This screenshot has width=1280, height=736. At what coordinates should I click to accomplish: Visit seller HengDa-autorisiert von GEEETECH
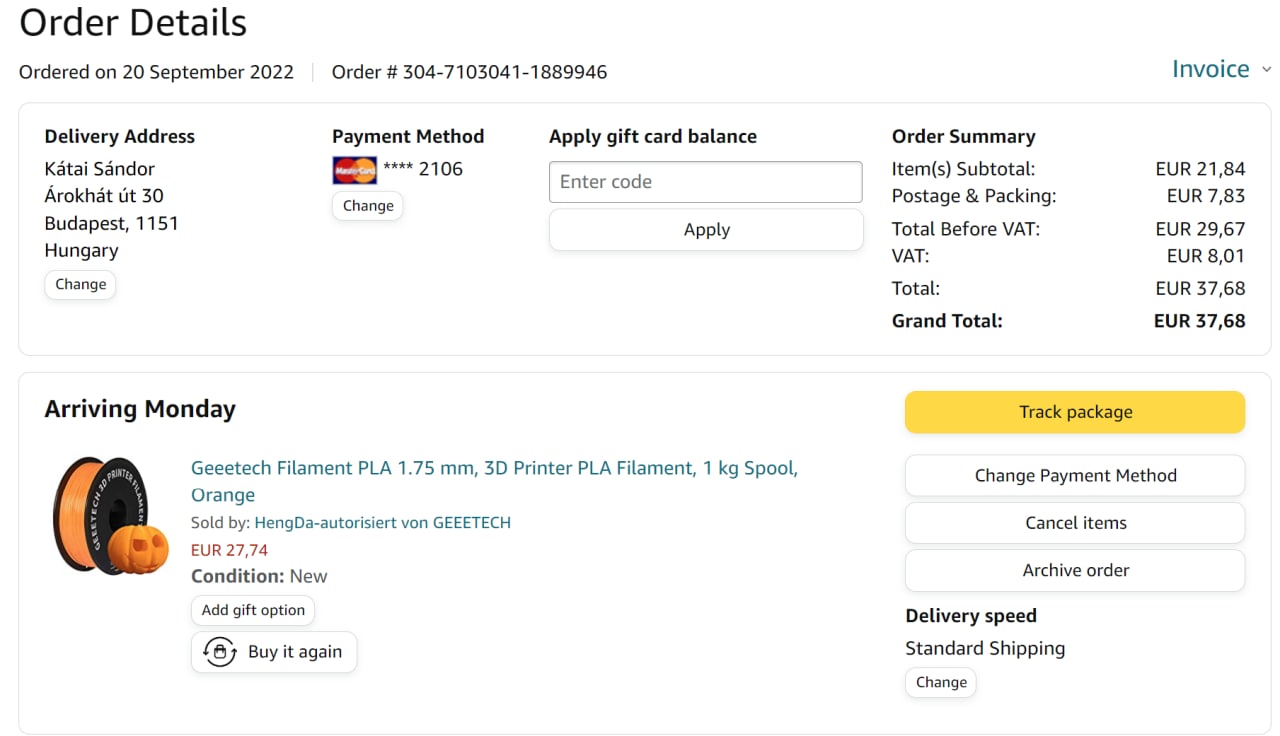382,523
